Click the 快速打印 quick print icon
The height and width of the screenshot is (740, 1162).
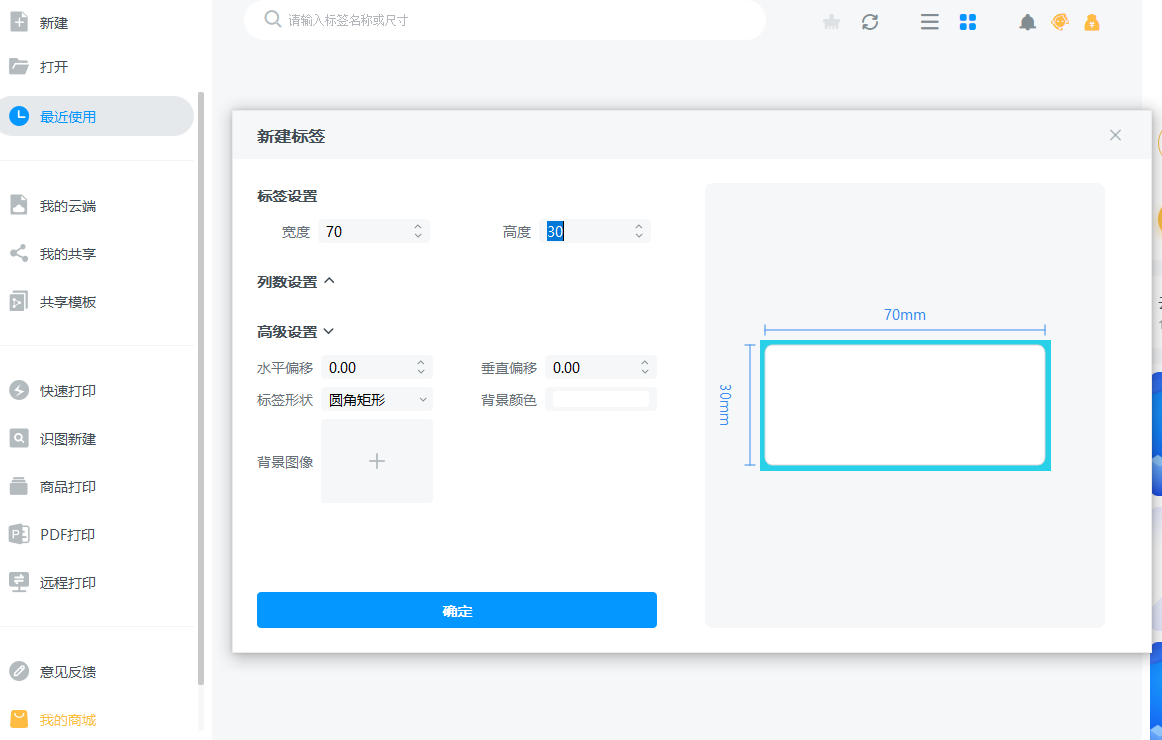coord(19,390)
